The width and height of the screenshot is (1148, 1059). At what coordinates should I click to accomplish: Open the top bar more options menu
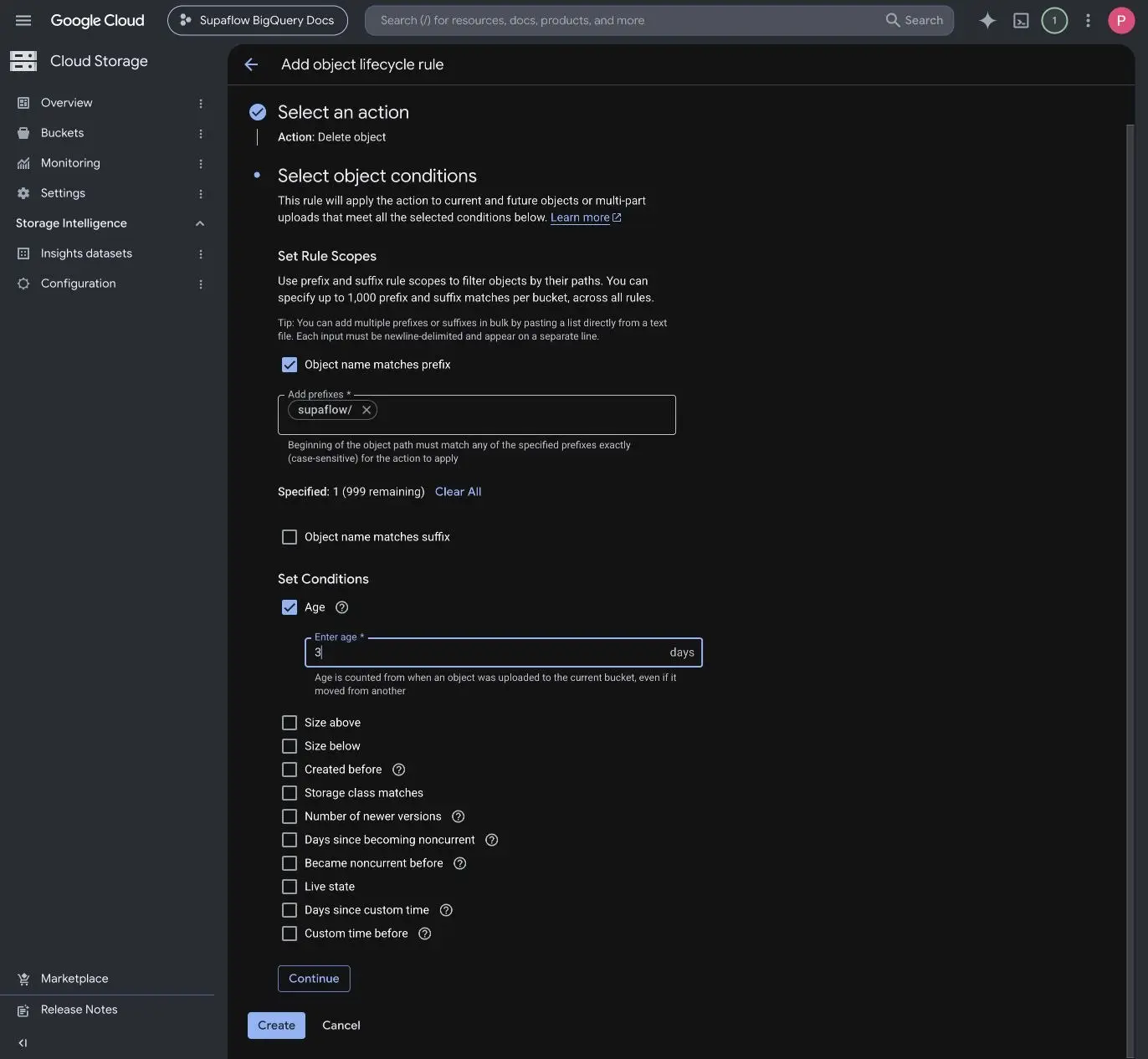(x=1088, y=20)
